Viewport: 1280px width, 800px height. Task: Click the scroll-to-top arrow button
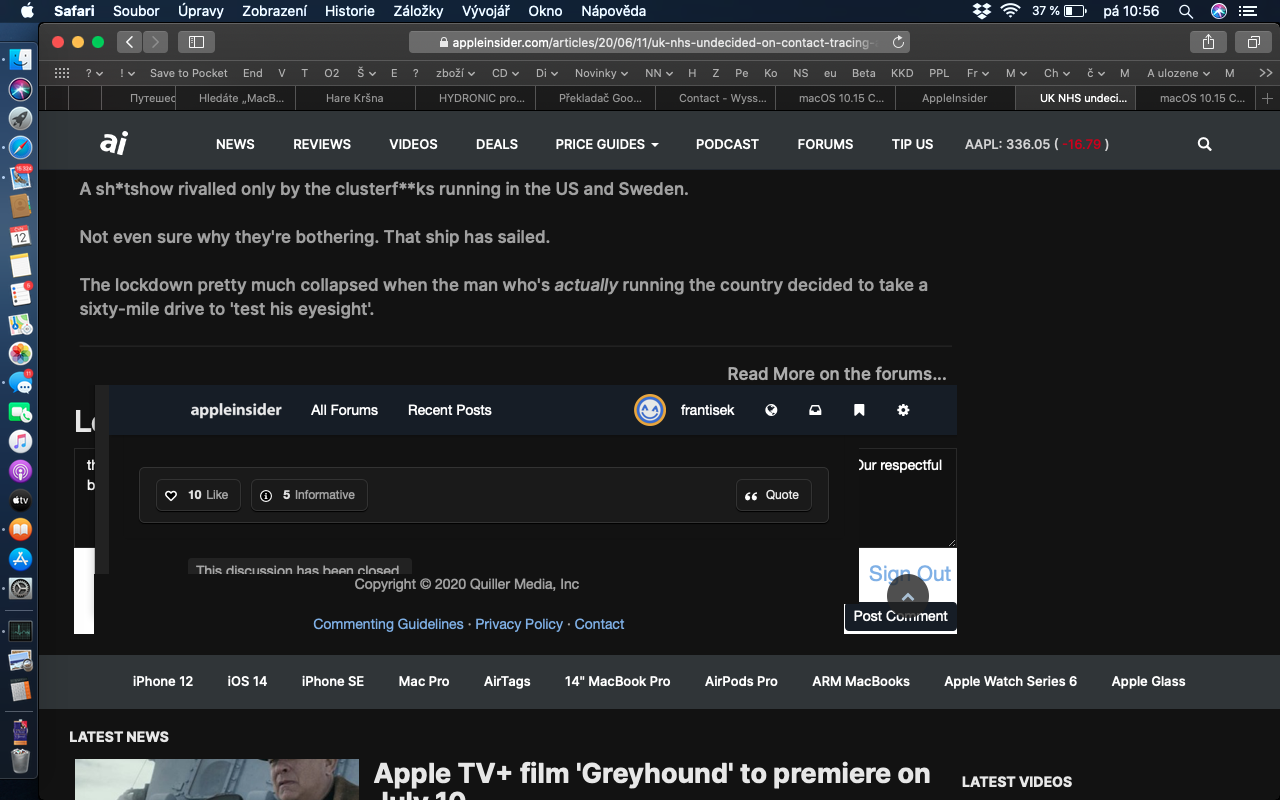907,597
